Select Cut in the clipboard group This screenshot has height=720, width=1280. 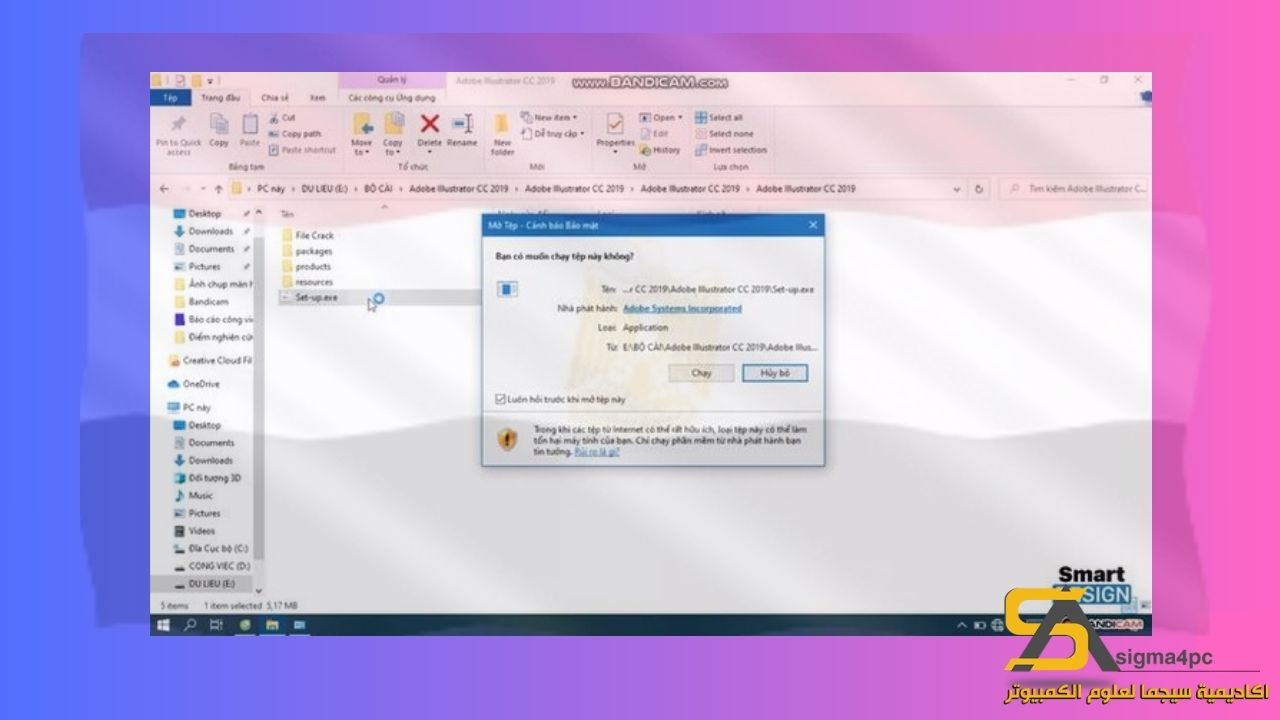click(x=281, y=117)
